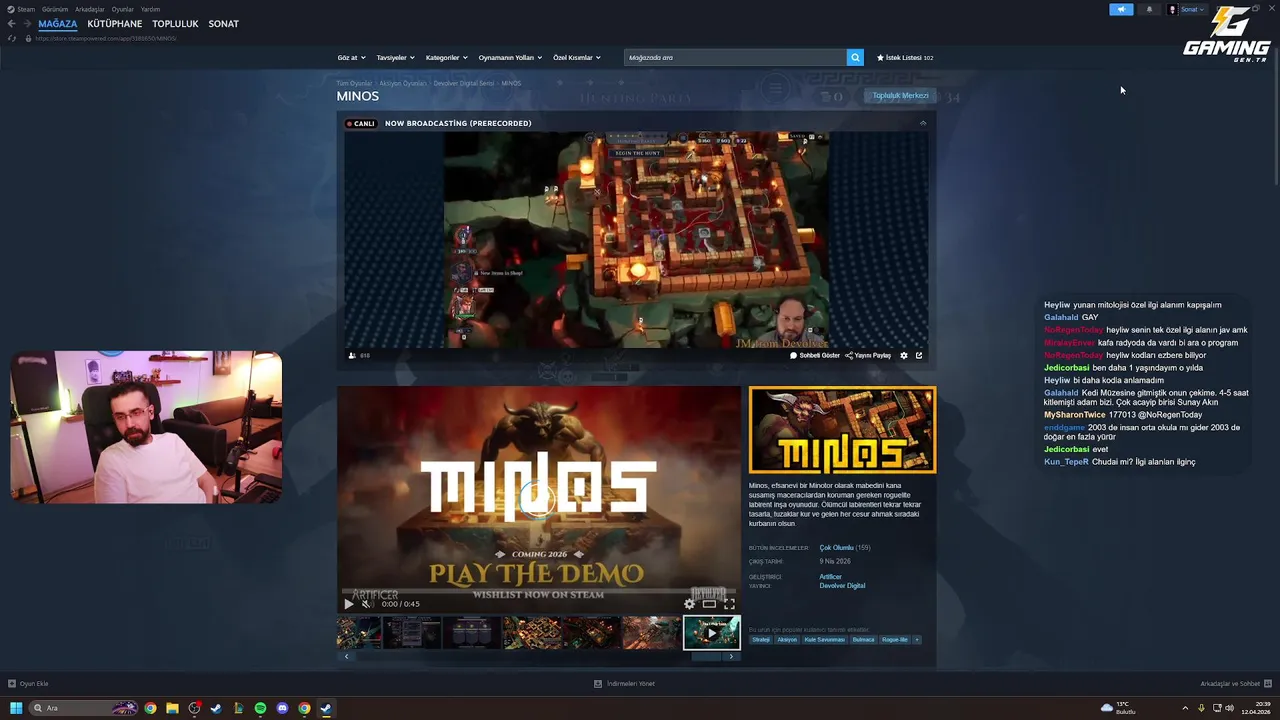The image size is (1280, 720).
Task: Click the thumbnail strip right arrow
Action: 731,656
